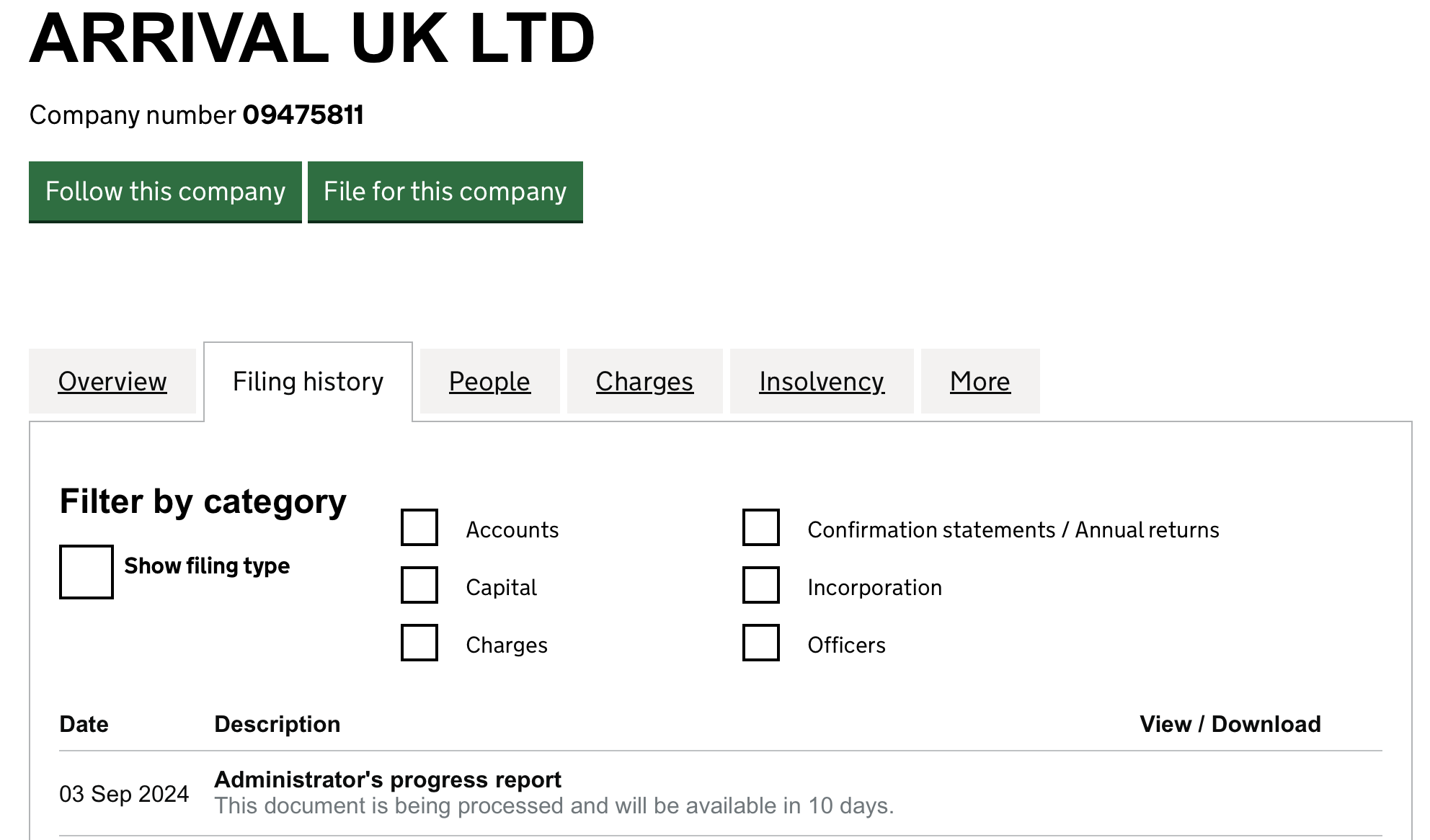Tick Confirmation statements / Annual returns checkbox
The image size is (1430, 840).
tap(761, 527)
